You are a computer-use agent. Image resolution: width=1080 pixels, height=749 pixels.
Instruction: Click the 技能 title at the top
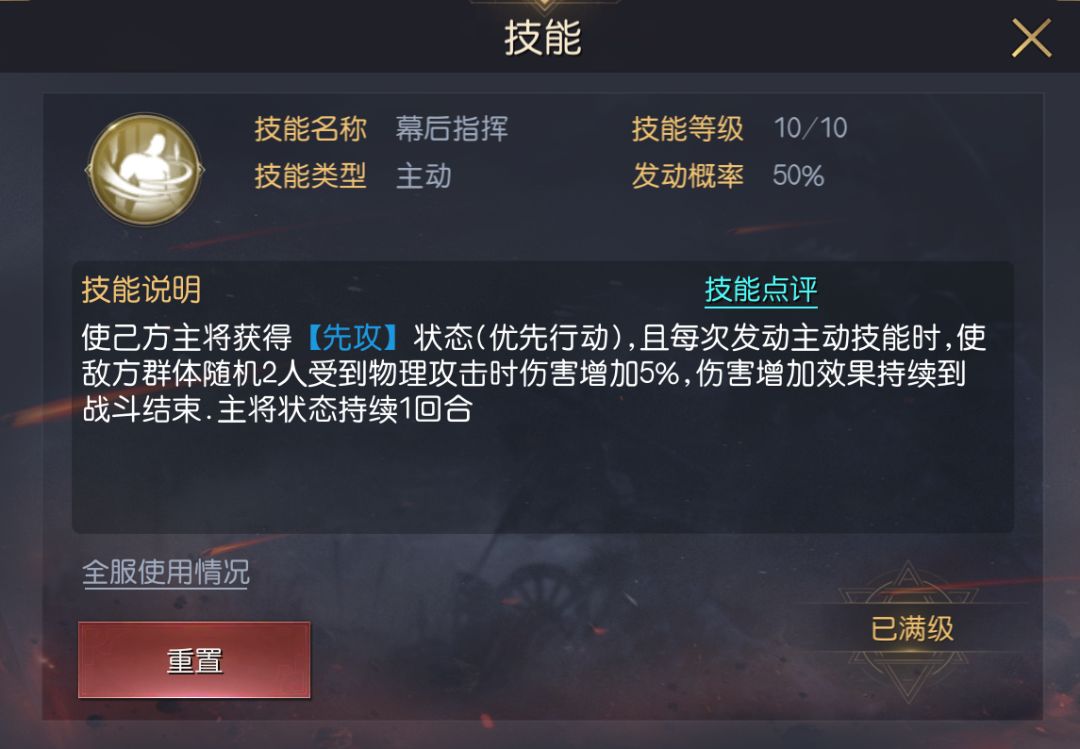543,37
